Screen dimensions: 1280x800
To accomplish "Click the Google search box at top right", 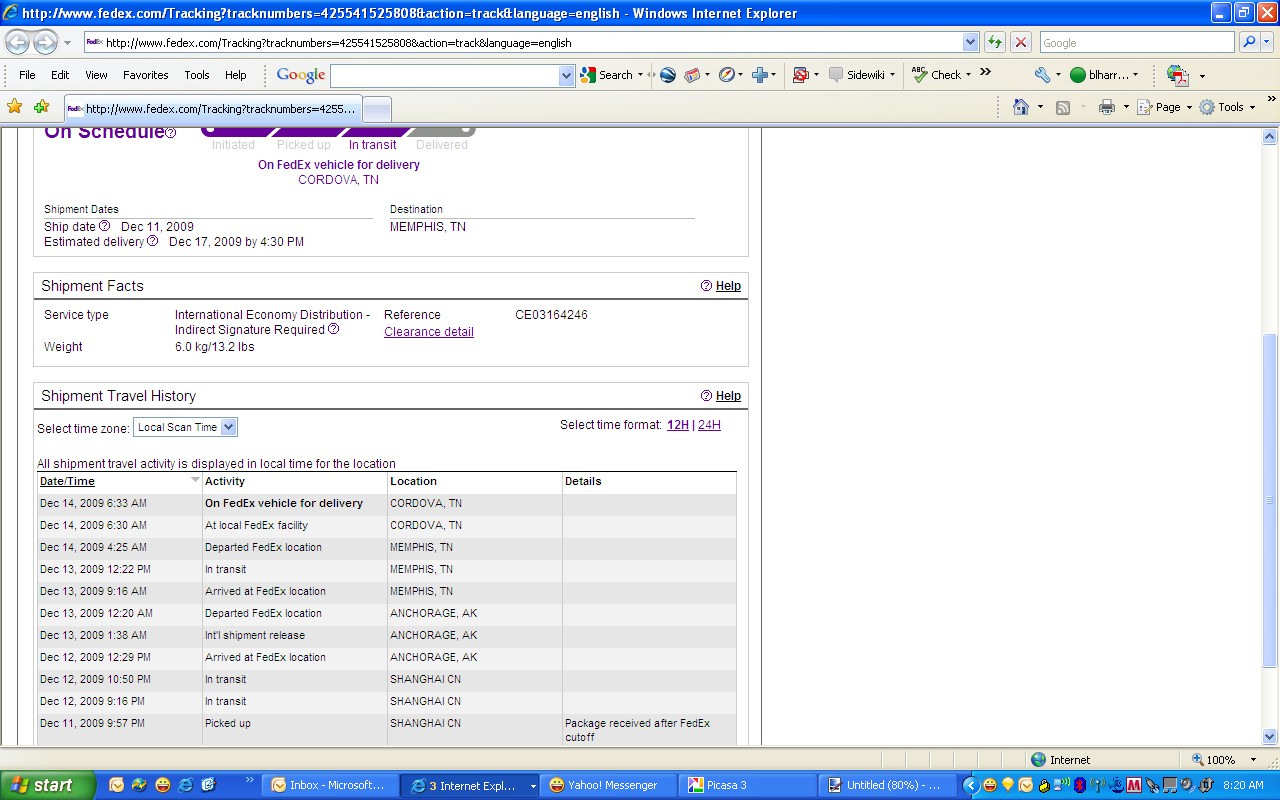I will click(1137, 43).
